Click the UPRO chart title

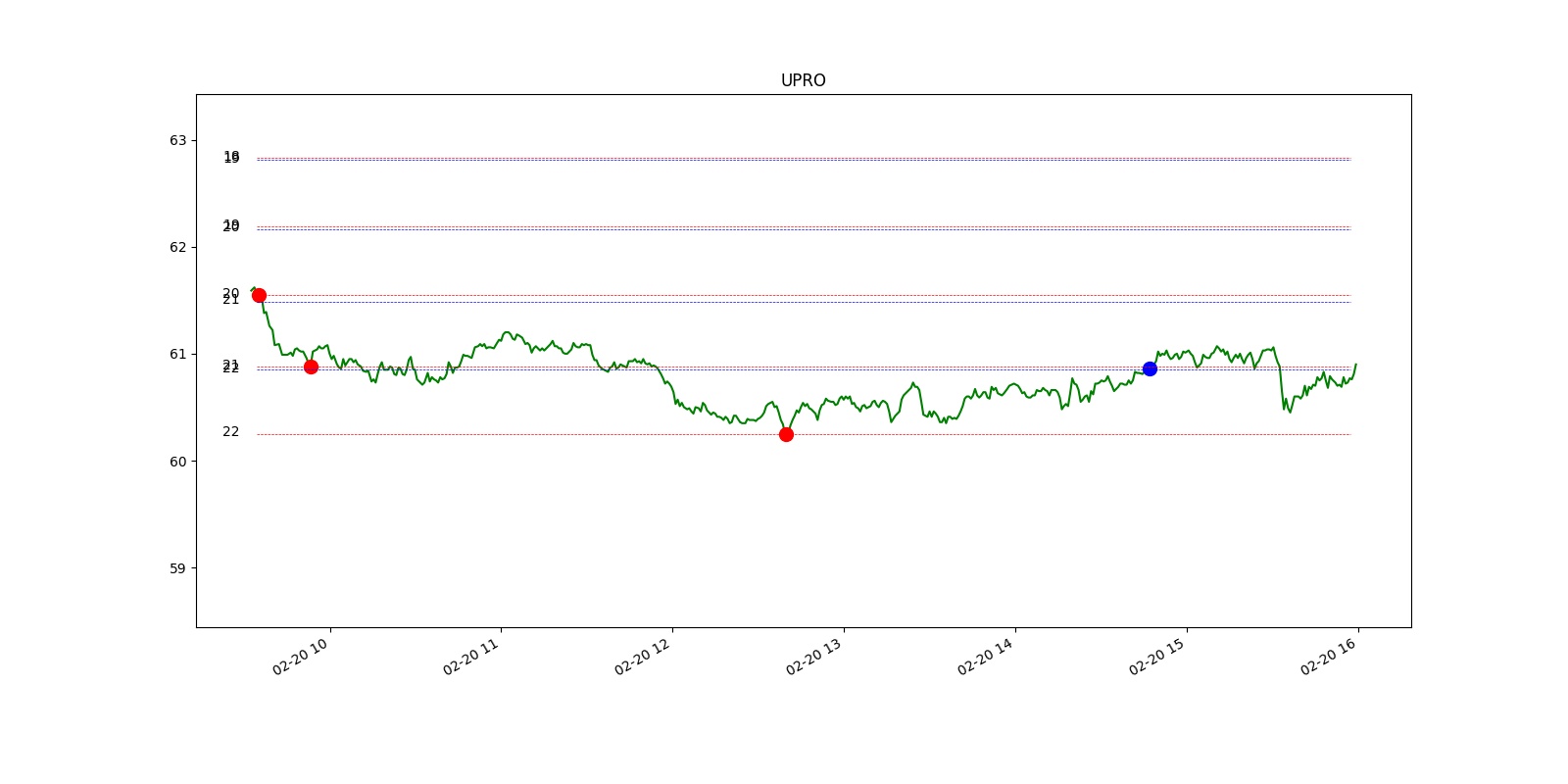click(803, 80)
